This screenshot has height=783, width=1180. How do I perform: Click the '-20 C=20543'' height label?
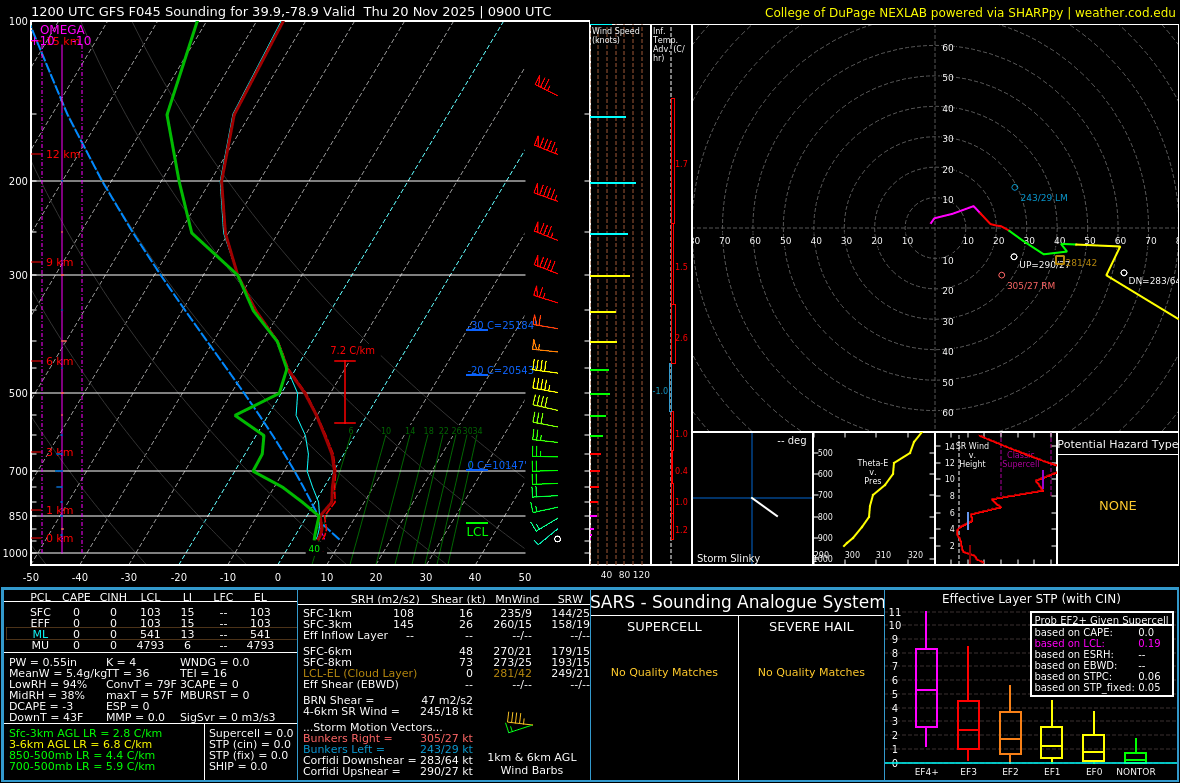pyautogui.click(x=500, y=370)
